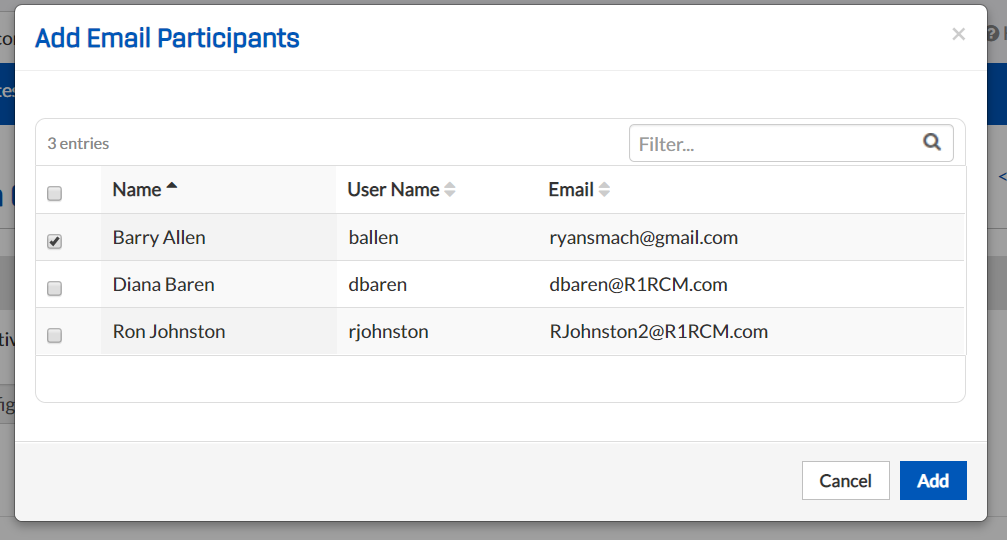Click username rjohnston

(x=389, y=331)
